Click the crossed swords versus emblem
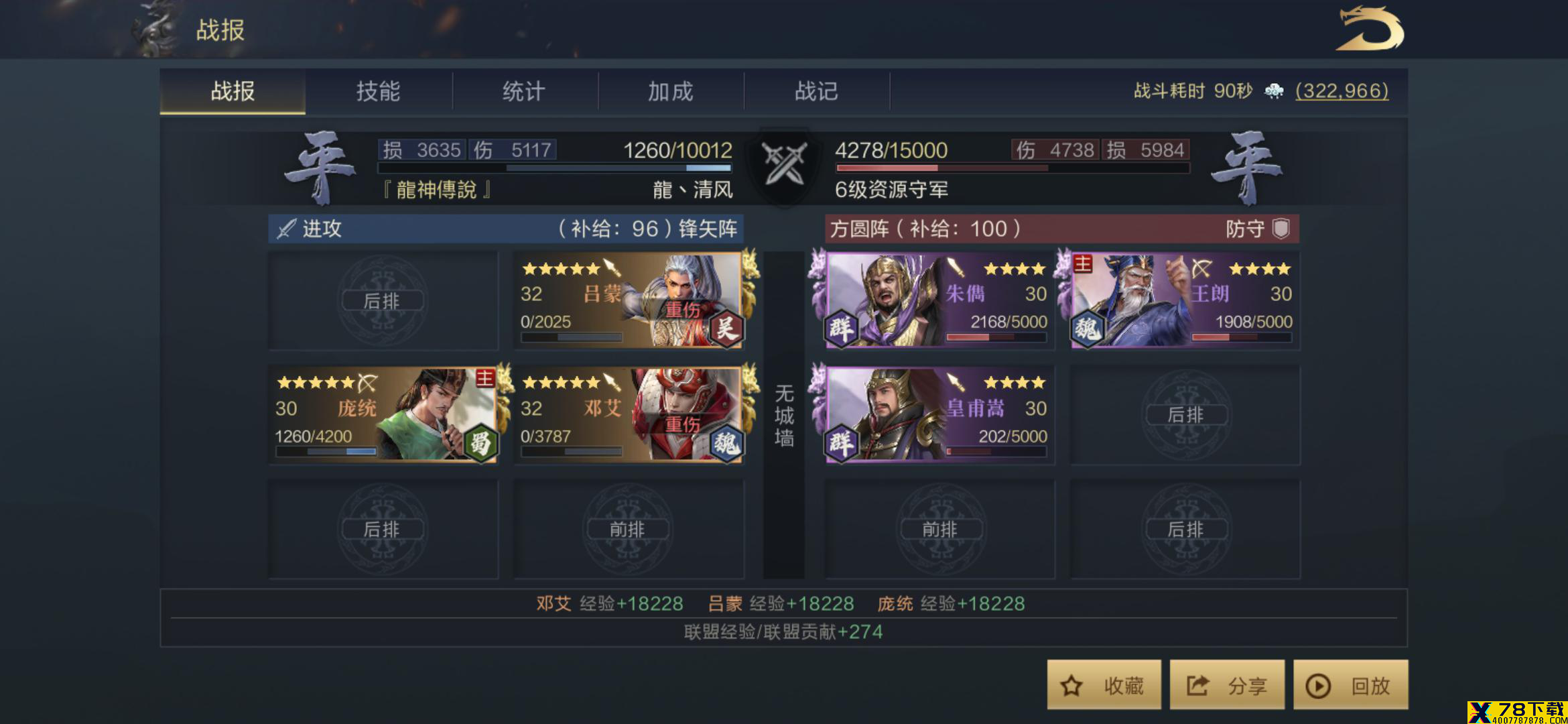The width and height of the screenshot is (1568, 724). tap(784, 163)
